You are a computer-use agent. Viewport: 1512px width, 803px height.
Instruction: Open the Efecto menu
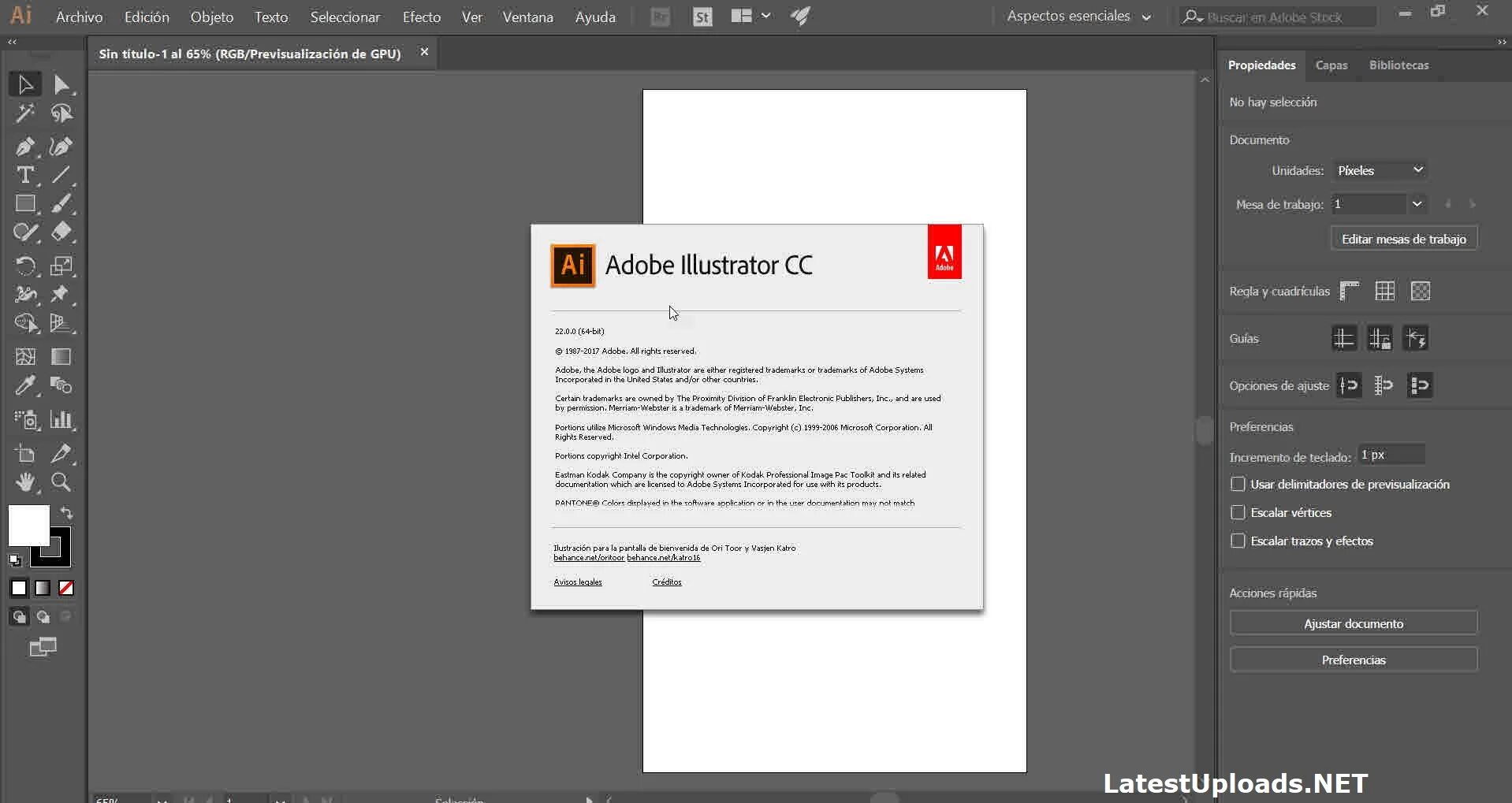(422, 17)
